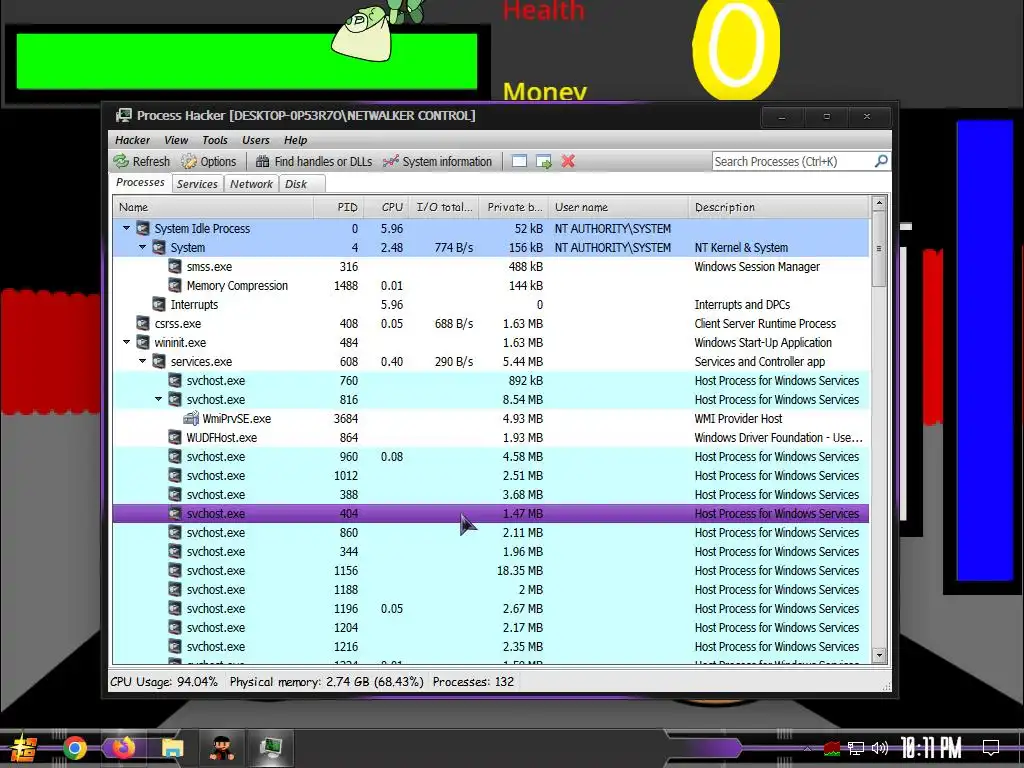Click the wininit.exe process icon
Screen dimensions: 1024x768
[143, 342]
